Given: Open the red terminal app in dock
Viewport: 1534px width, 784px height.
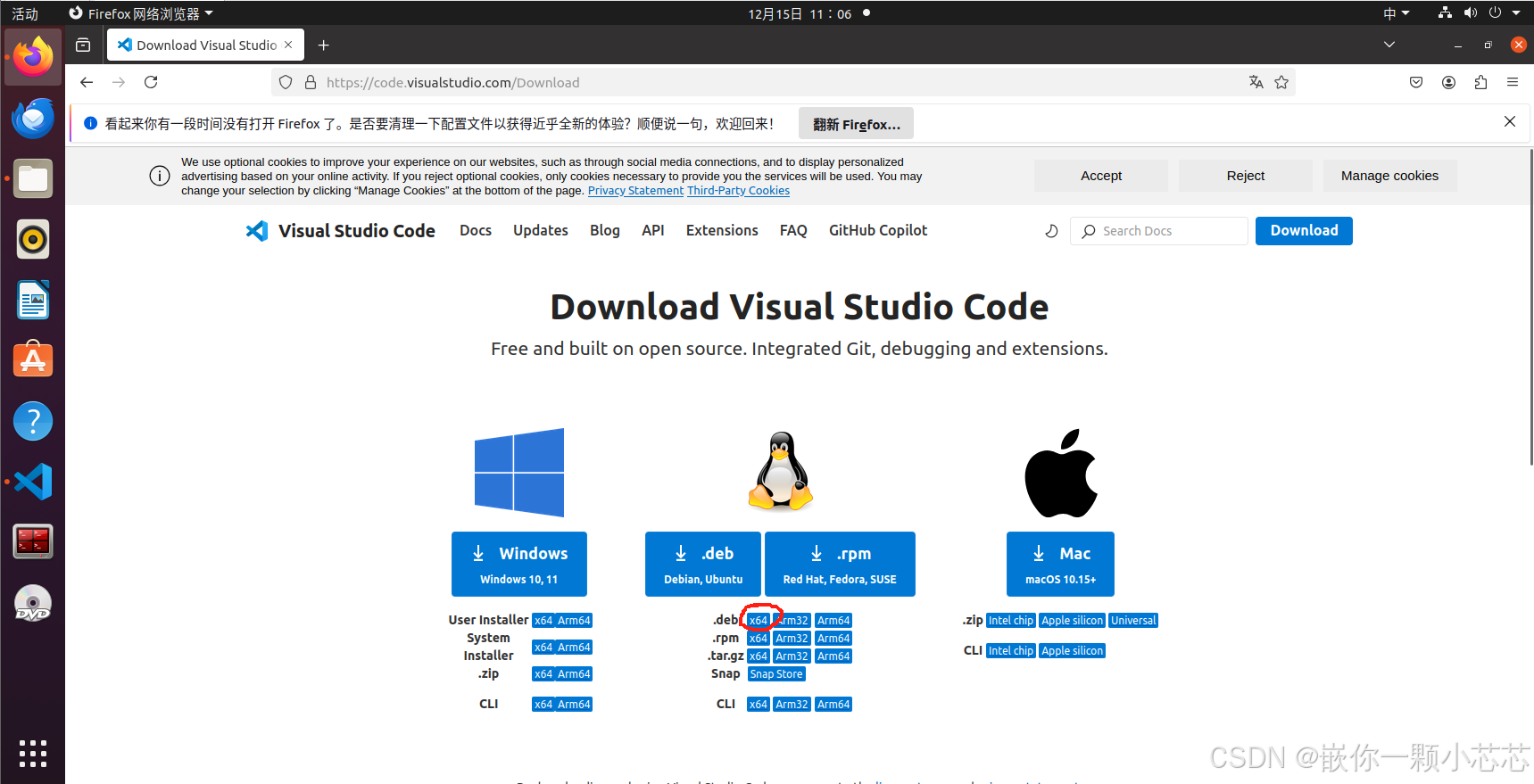Looking at the screenshot, I should (x=33, y=541).
